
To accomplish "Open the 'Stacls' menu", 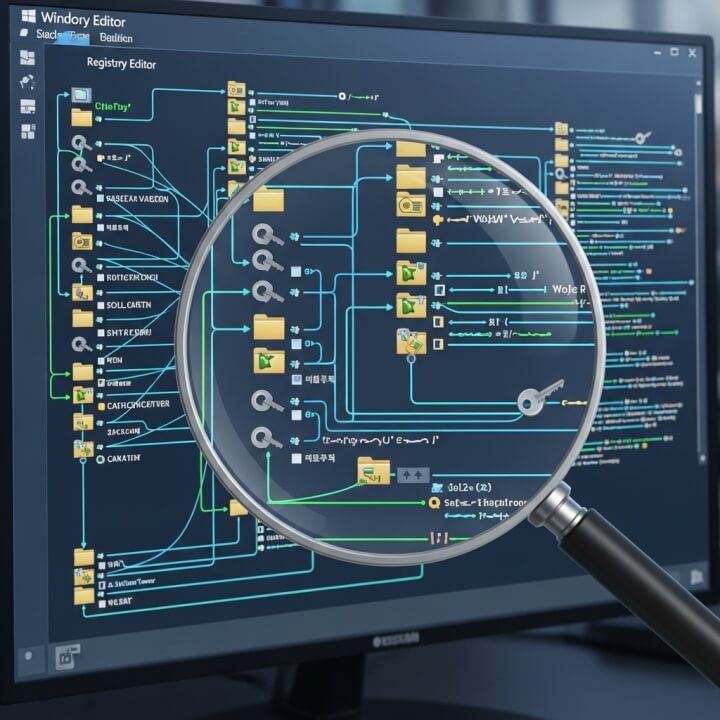I will 49,35.
